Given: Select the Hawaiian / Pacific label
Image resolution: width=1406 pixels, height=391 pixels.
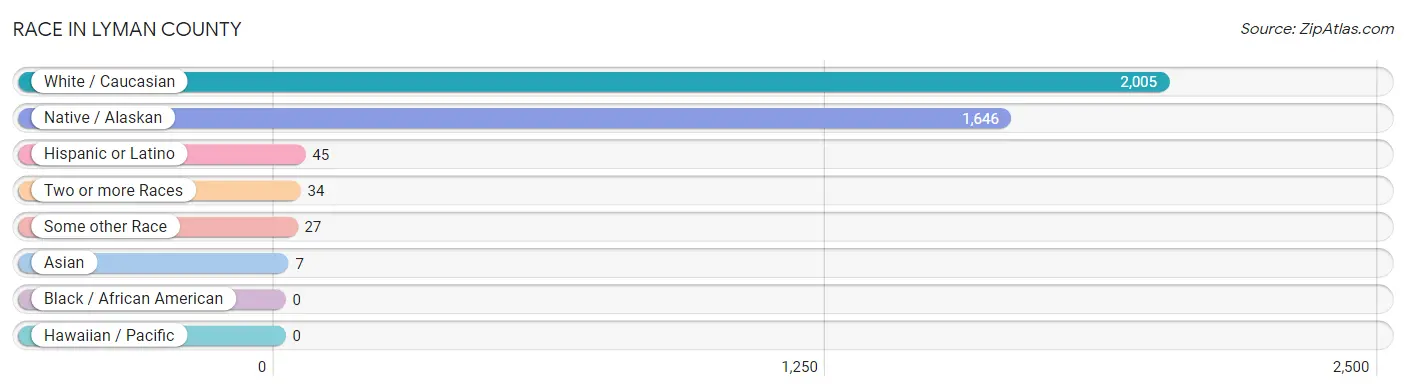Looking at the screenshot, I should (109, 335).
